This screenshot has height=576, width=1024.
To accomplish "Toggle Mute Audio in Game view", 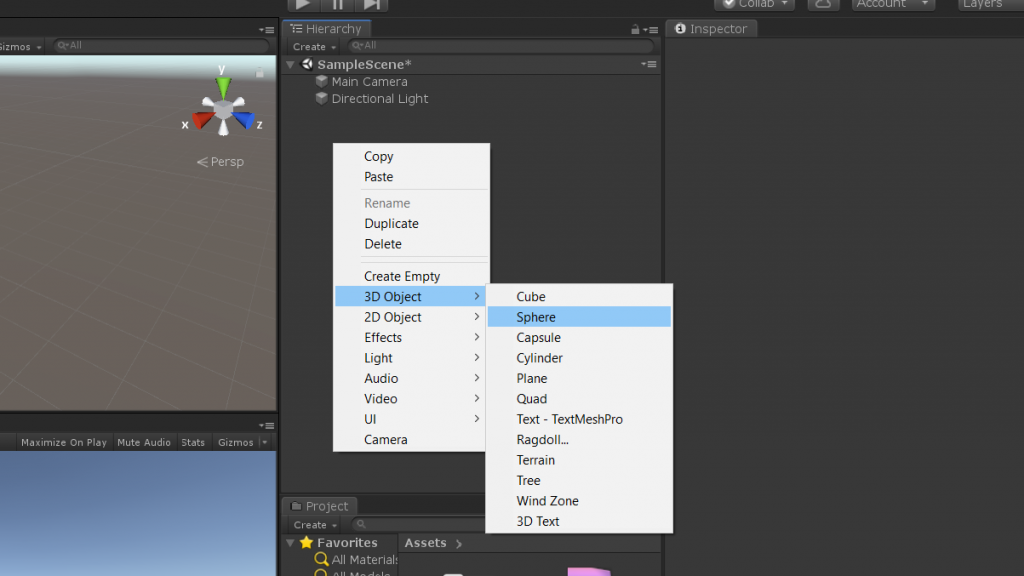I will (x=144, y=442).
